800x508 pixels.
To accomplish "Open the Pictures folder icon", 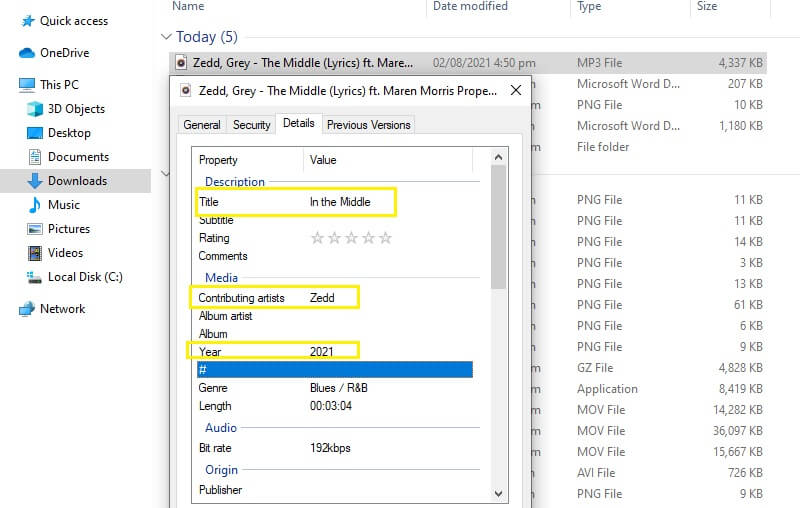I will [35, 229].
